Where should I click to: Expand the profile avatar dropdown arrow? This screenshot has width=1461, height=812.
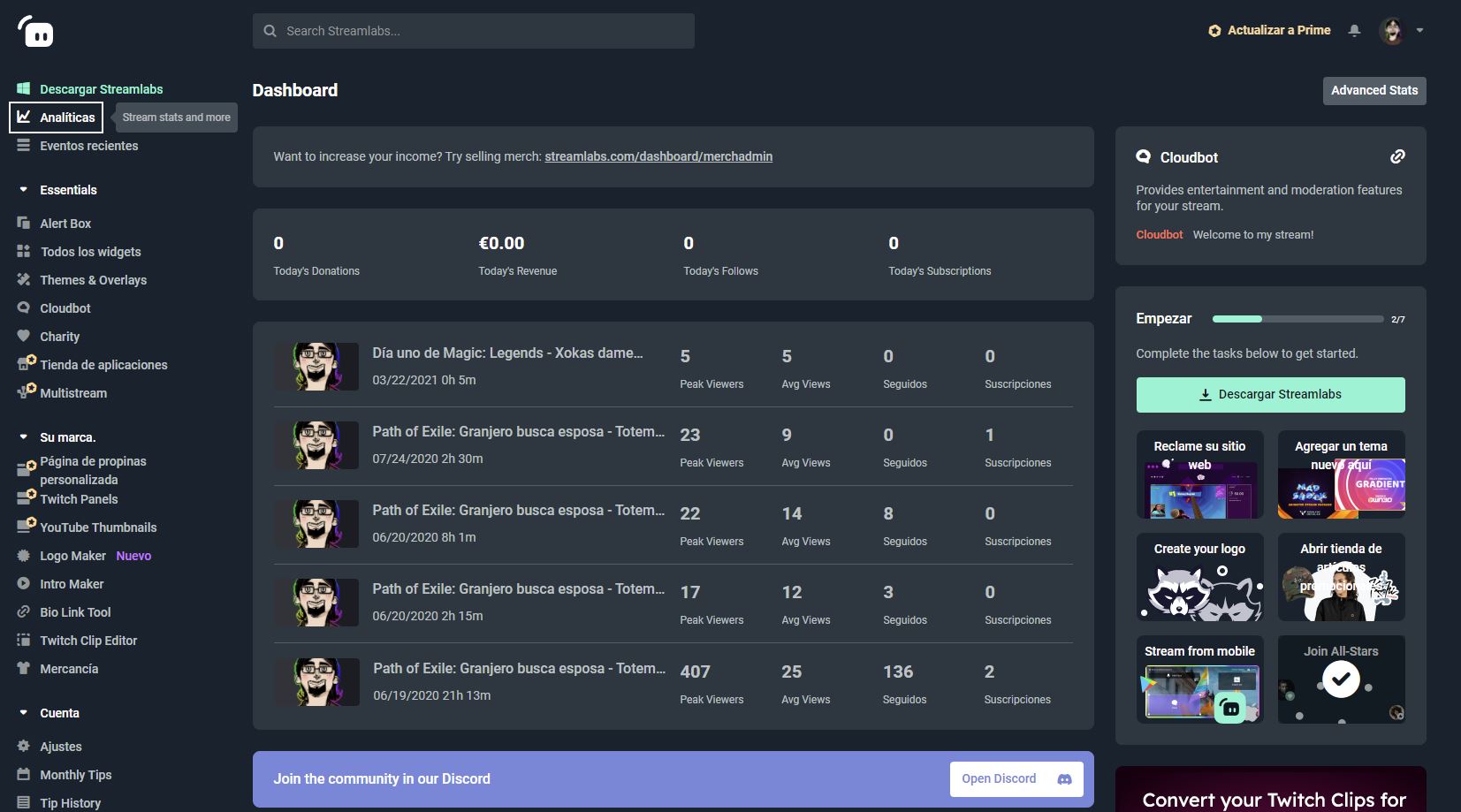pos(1419,30)
